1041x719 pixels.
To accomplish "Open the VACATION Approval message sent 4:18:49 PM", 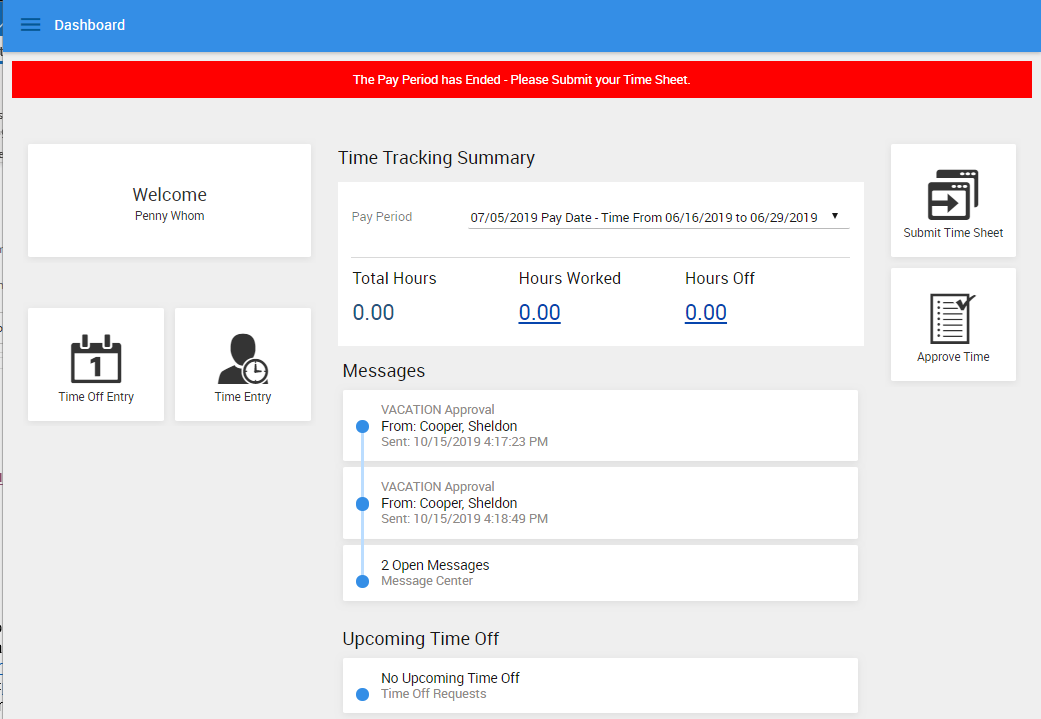I will [600, 503].
